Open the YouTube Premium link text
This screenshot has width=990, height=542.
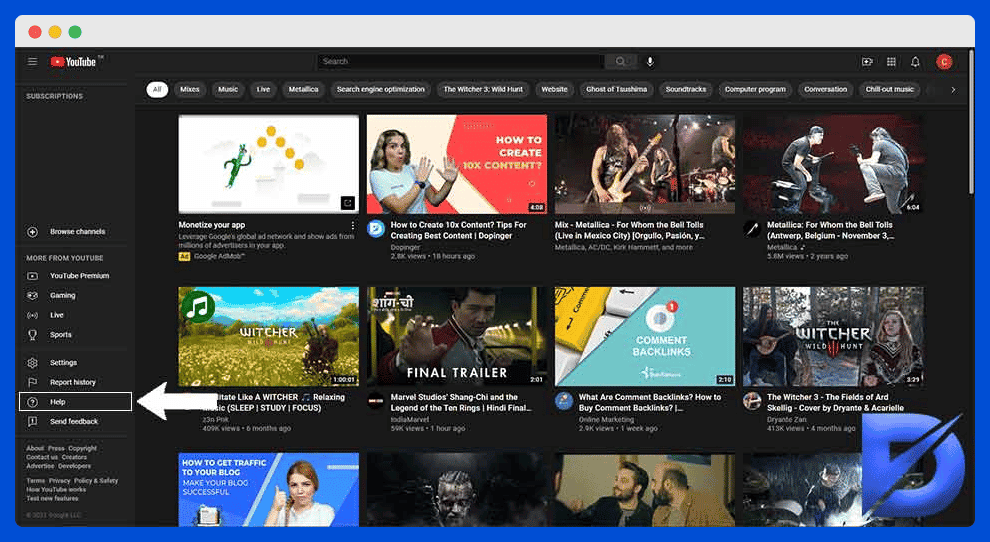click(x=80, y=276)
